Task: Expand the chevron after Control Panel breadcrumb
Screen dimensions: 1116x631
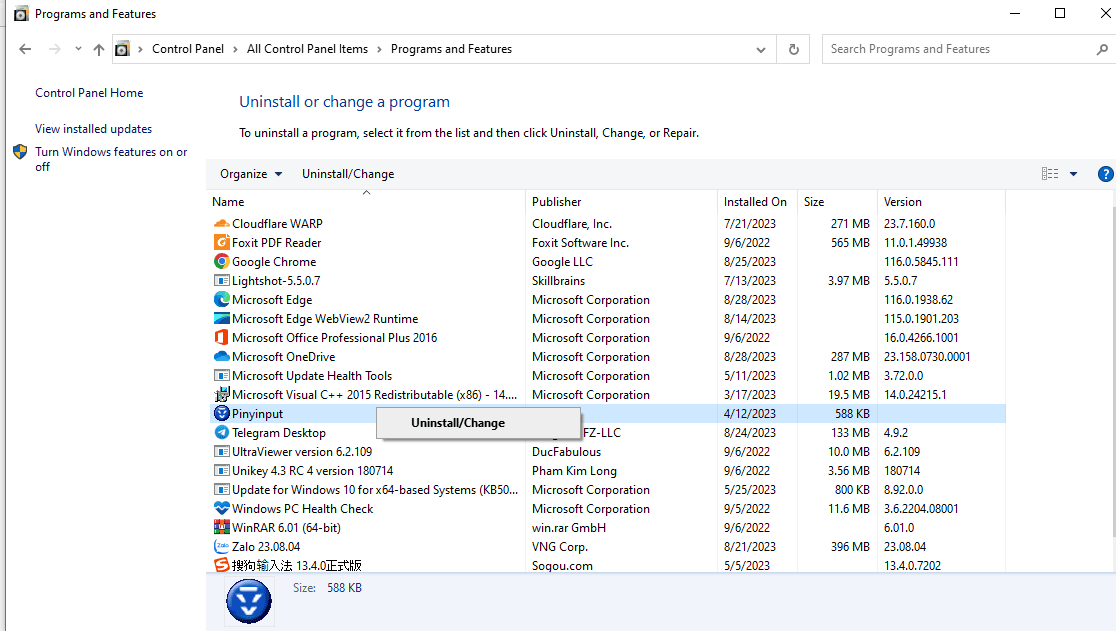Action: tap(235, 49)
